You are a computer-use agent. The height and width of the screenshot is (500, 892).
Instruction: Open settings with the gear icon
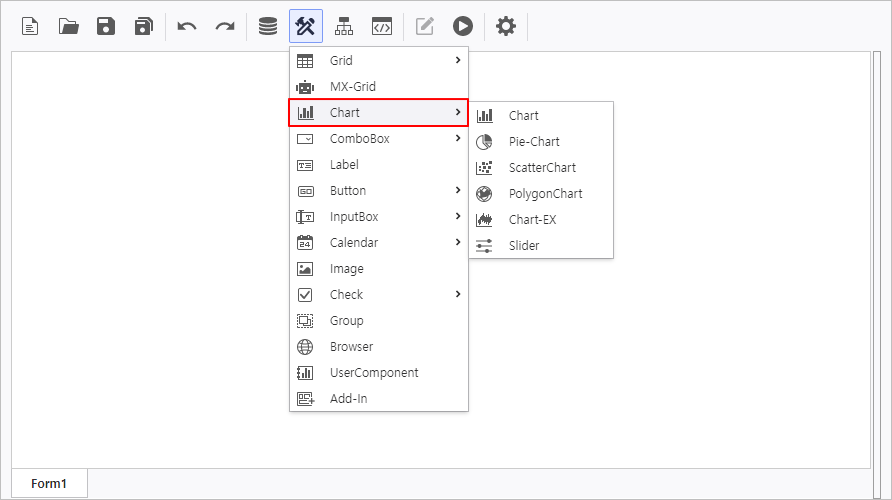[x=506, y=26]
